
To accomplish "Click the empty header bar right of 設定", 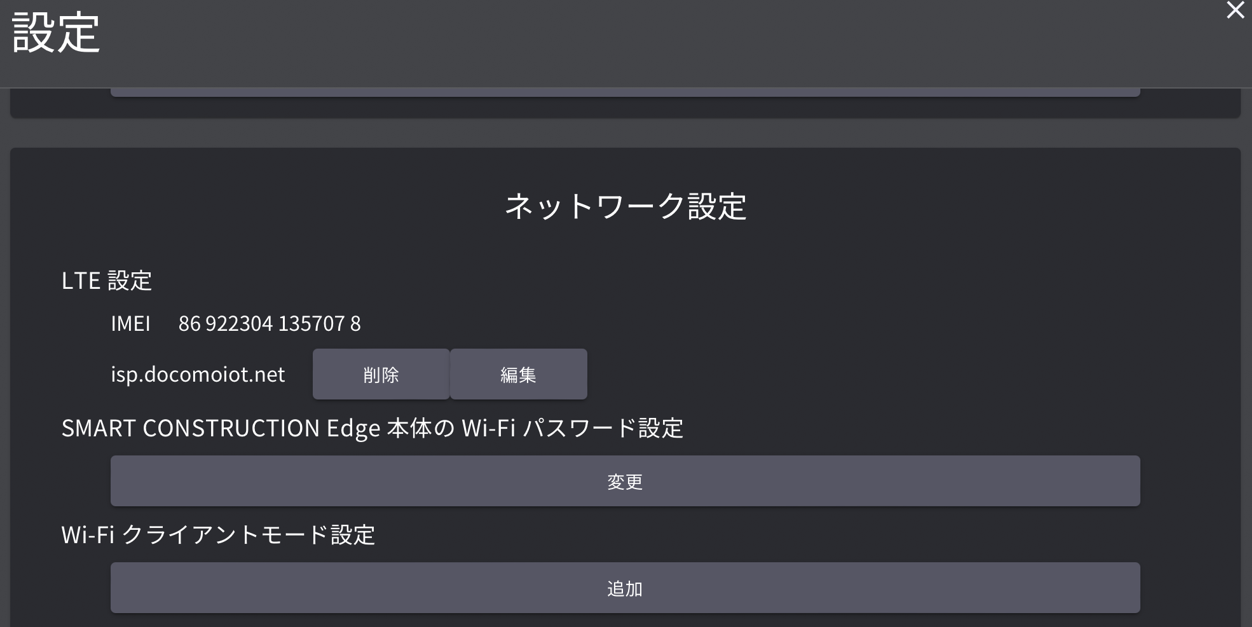I will tap(650, 40).
